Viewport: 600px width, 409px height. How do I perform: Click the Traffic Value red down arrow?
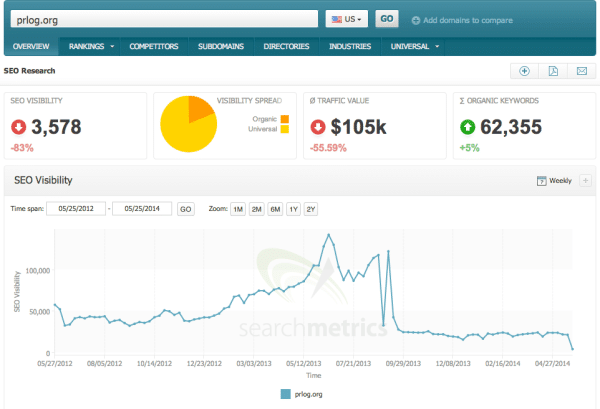pos(318,127)
